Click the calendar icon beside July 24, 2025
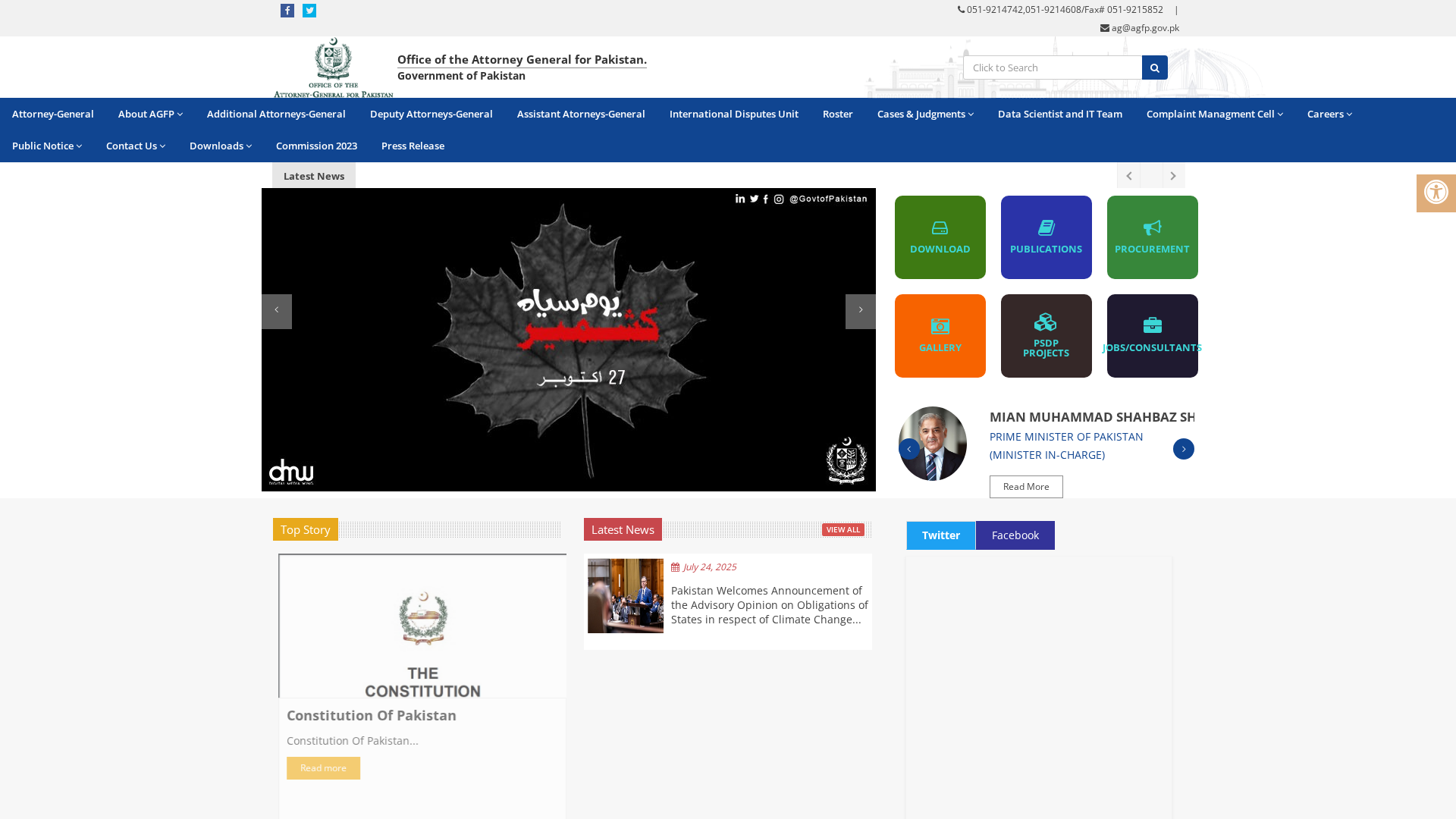Viewport: 1456px width, 819px height. 675,567
